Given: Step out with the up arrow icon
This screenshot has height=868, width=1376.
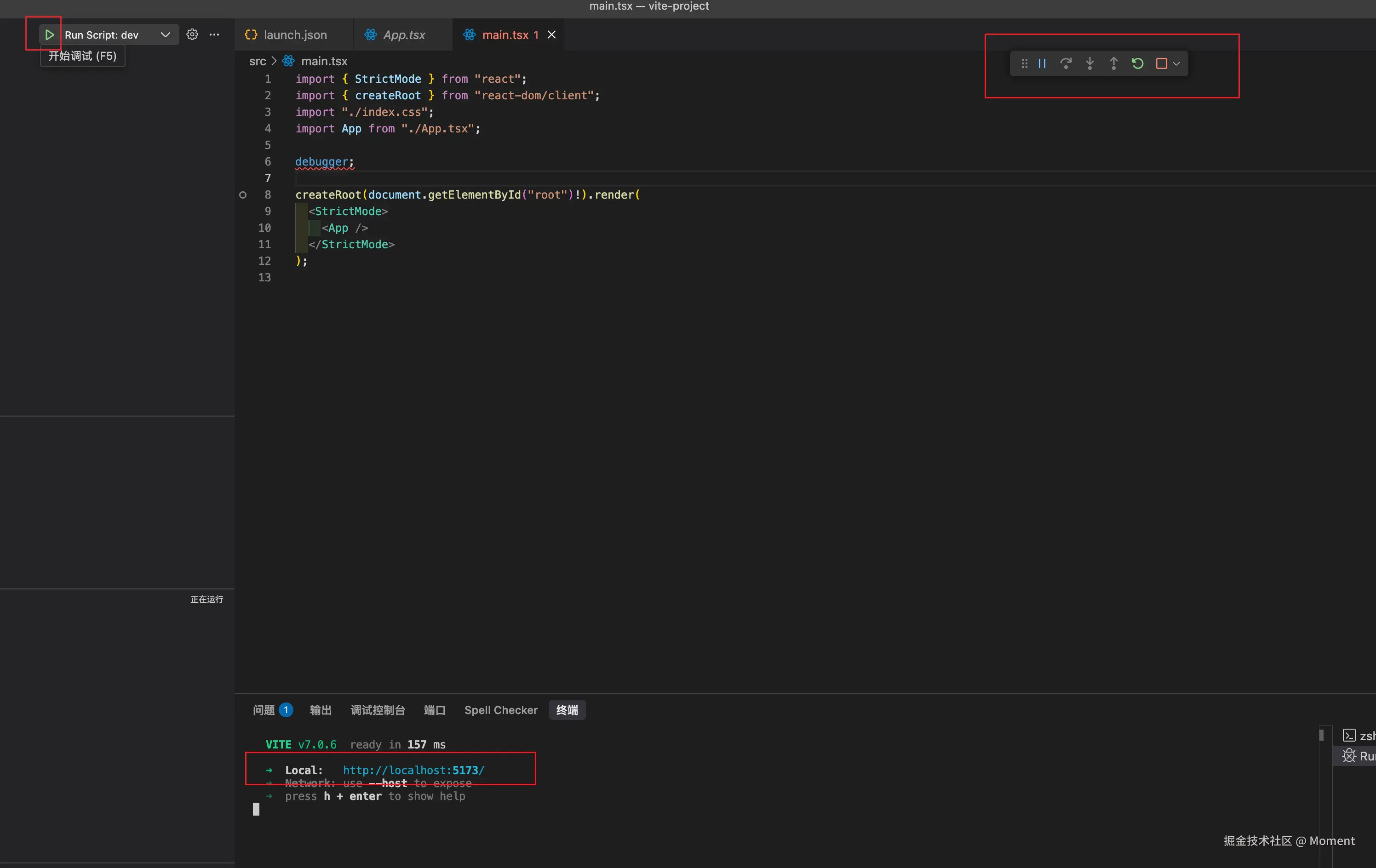Looking at the screenshot, I should coord(1113,63).
